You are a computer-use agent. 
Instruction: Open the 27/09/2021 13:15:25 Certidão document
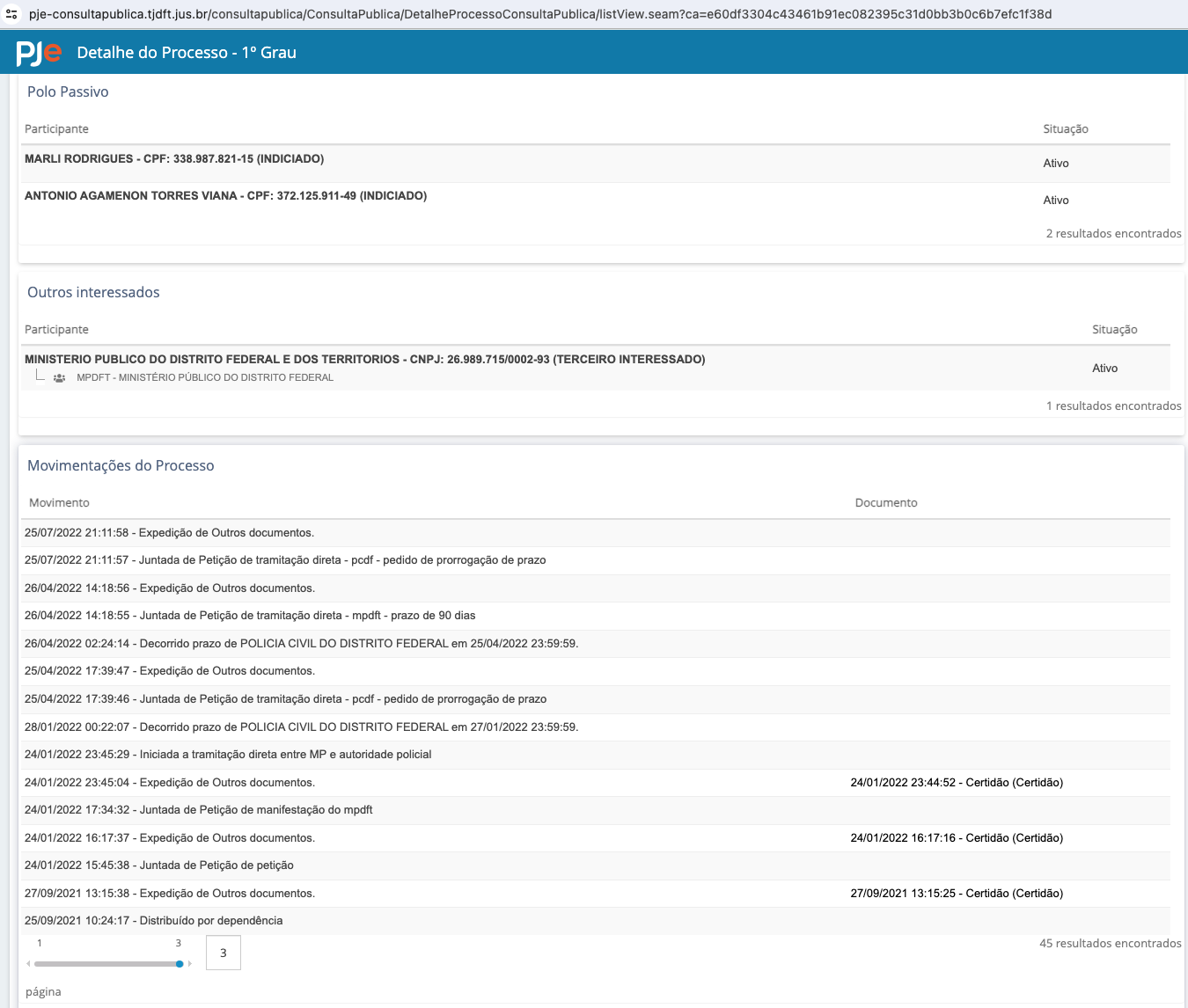pos(956,894)
